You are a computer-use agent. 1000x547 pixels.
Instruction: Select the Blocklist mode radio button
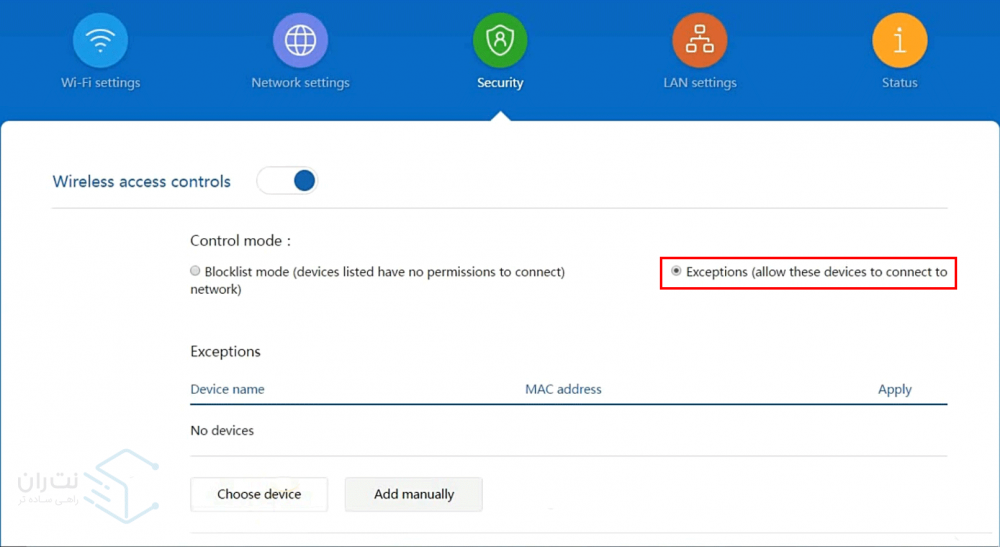point(196,271)
